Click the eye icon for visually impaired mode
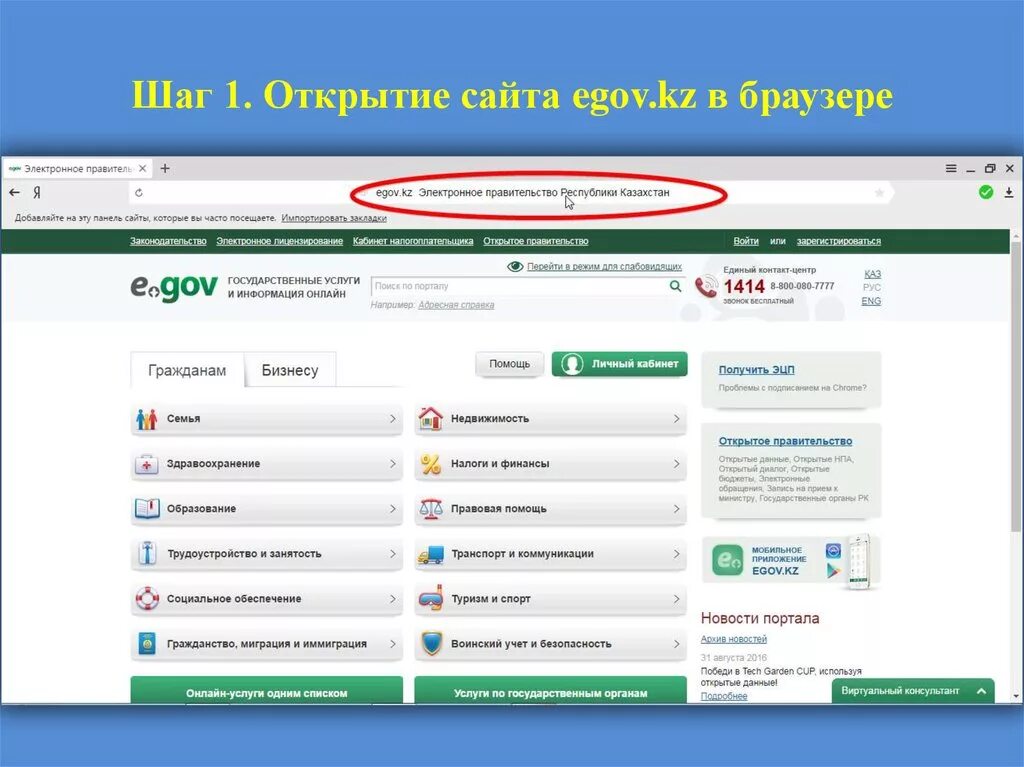This screenshot has height=767, width=1024. coord(515,267)
